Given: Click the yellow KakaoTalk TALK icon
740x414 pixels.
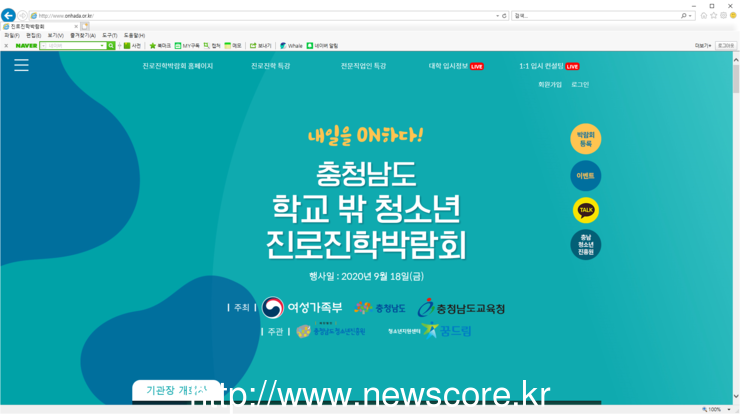Looking at the screenshot, I should [586, 210].
